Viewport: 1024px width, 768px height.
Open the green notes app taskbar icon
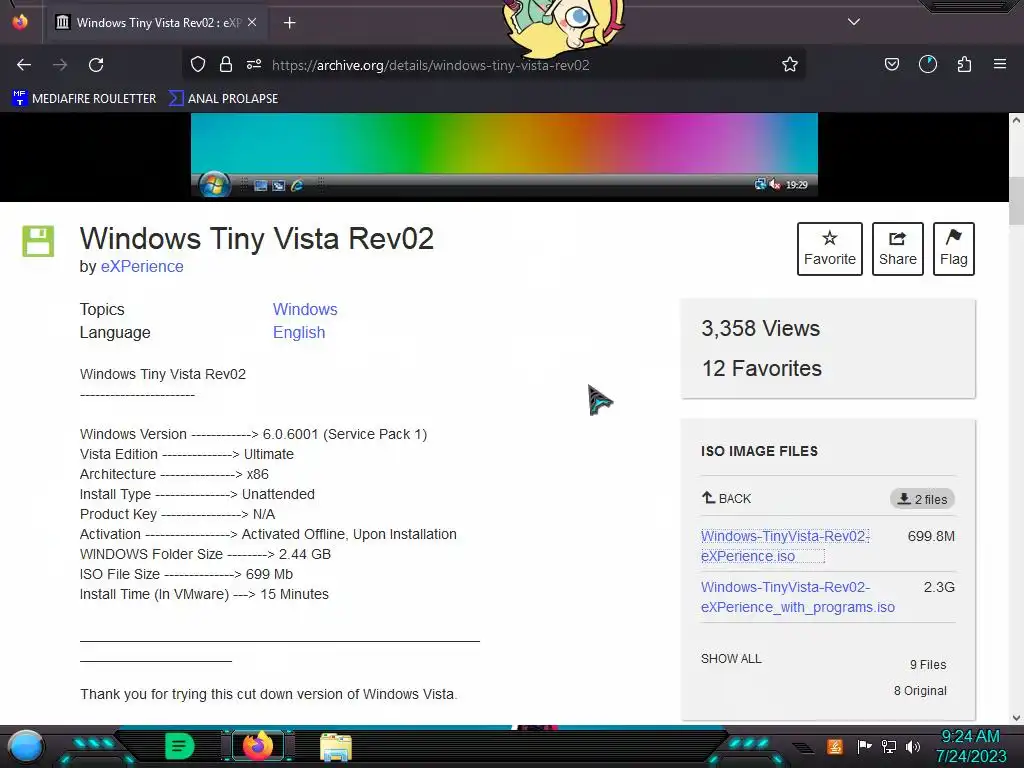click(x=179, y=746)
